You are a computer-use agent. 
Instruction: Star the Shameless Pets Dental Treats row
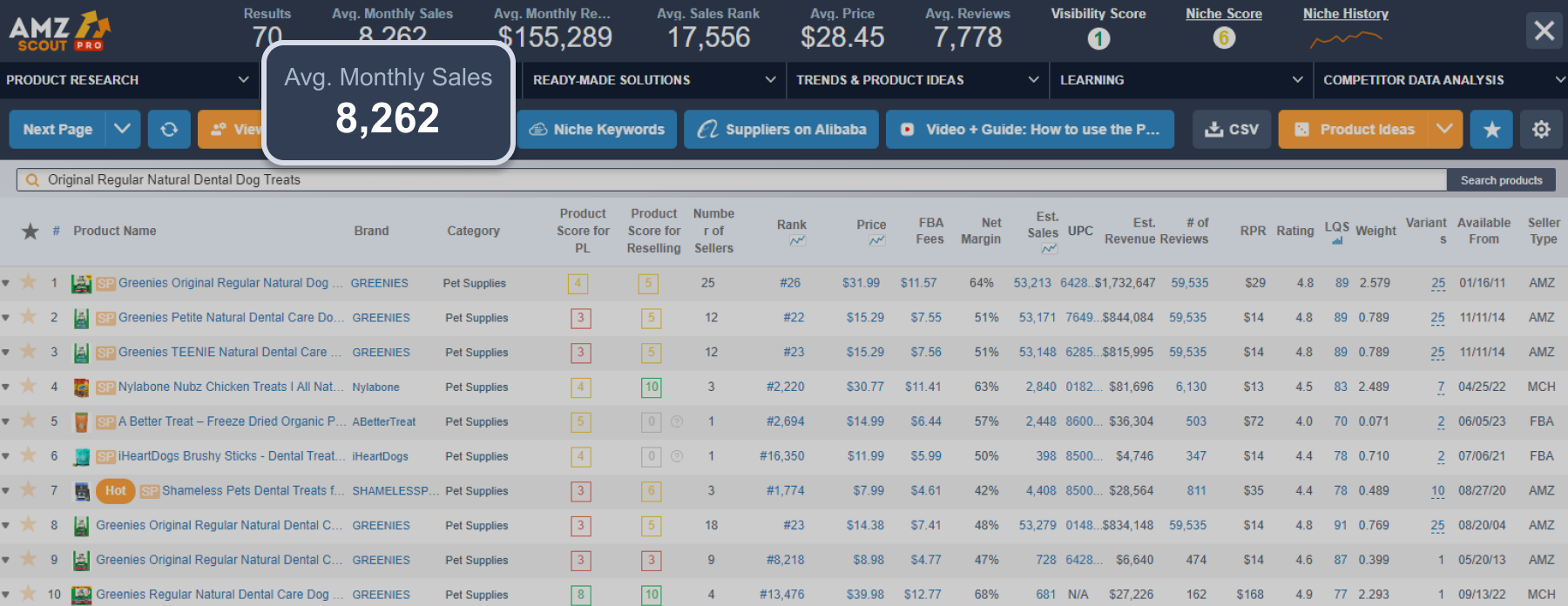29,489
